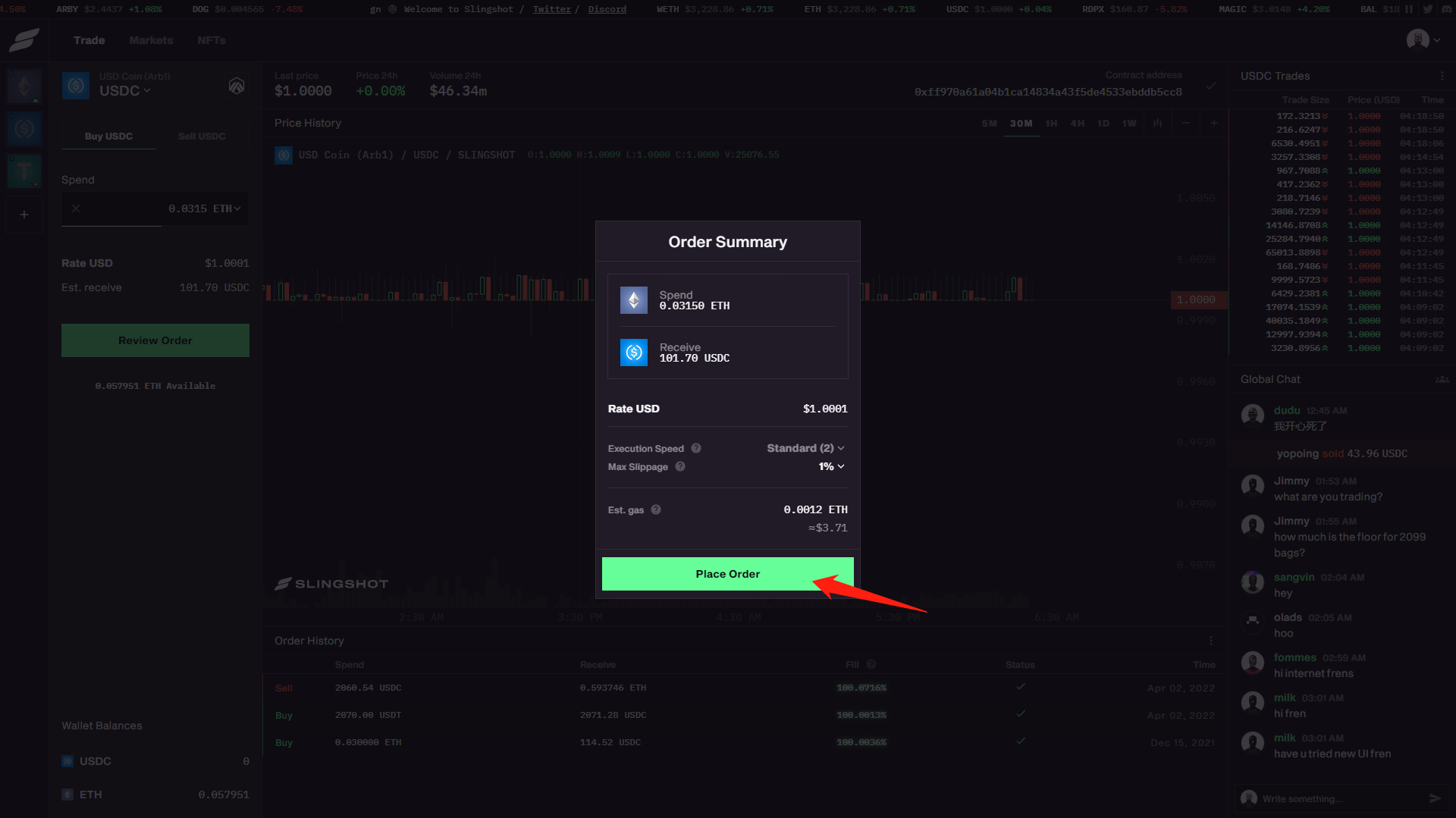Viewport: 1456px width, 818px height.
Task: Set chart interval to 1W
Action: 1129,123
